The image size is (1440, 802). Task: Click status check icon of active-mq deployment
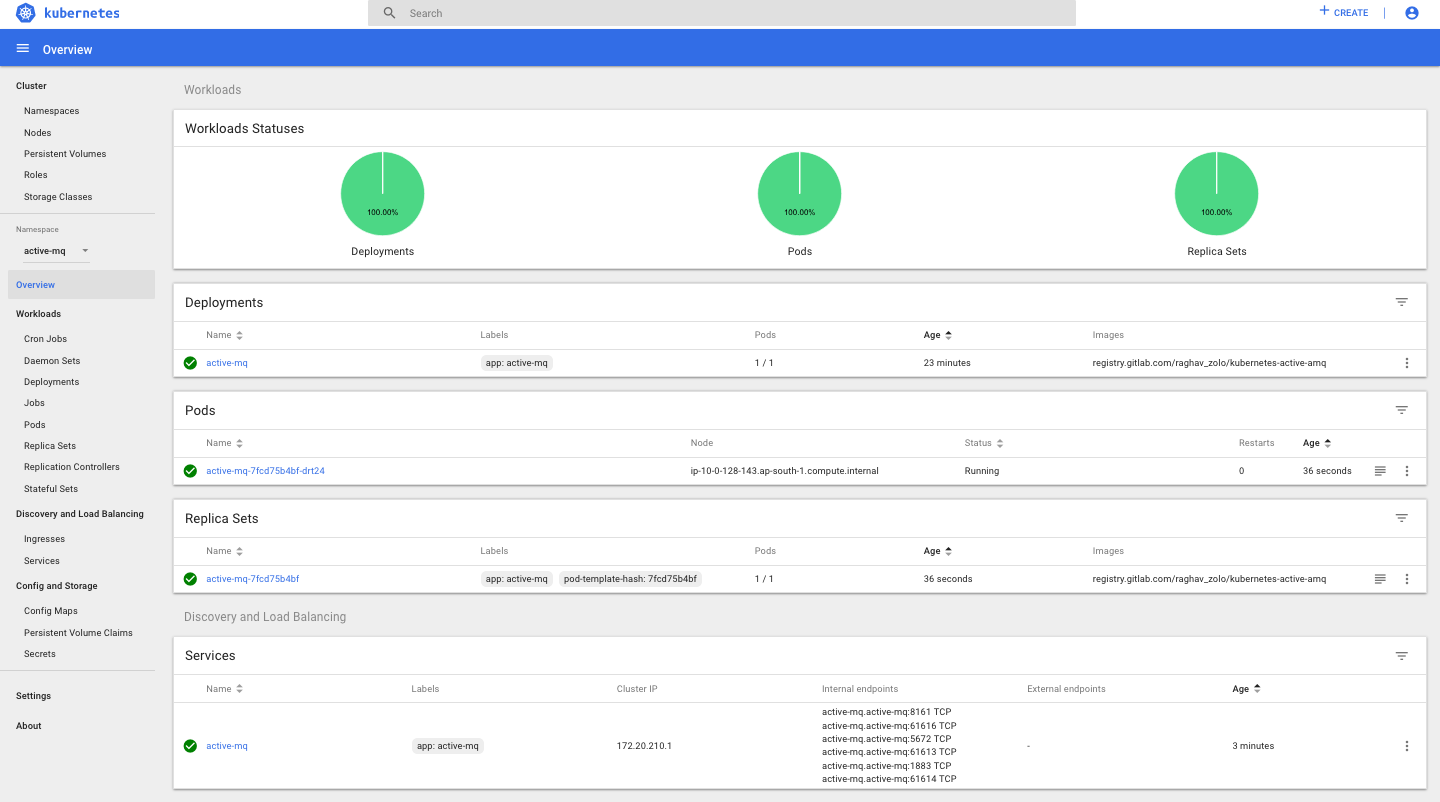(190, 363)
